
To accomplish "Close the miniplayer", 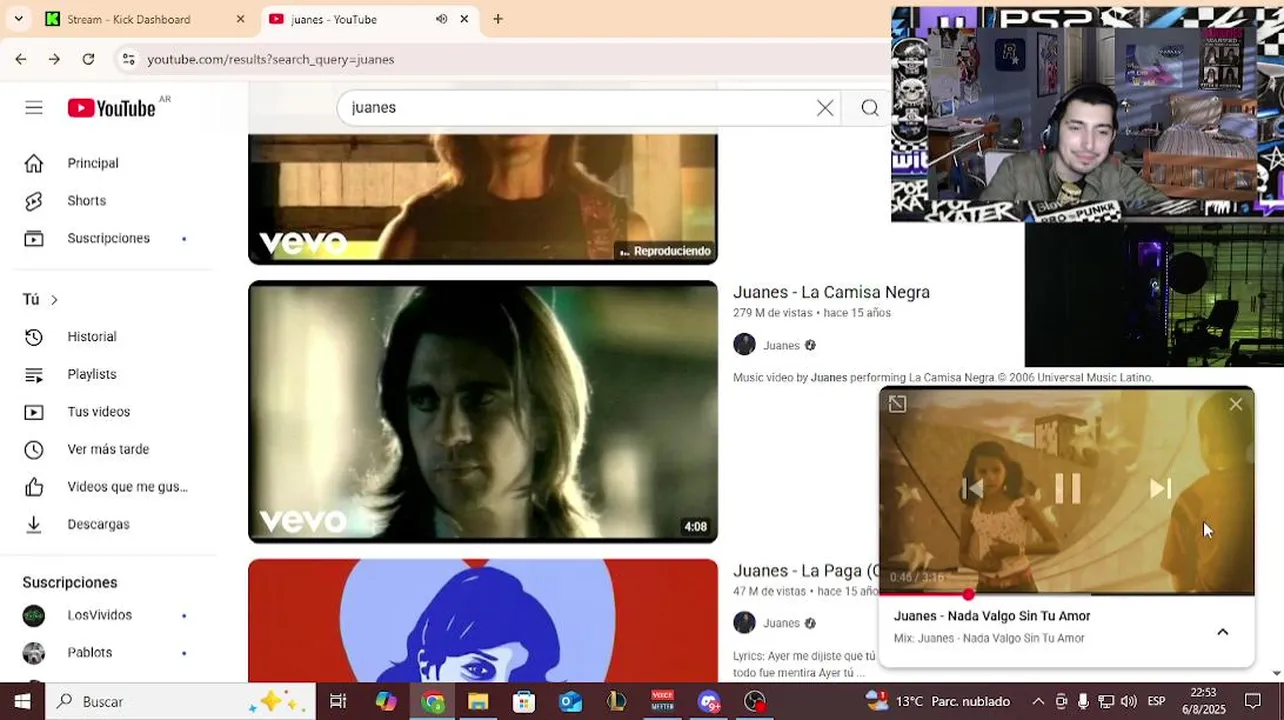I will pos(1236,404).
